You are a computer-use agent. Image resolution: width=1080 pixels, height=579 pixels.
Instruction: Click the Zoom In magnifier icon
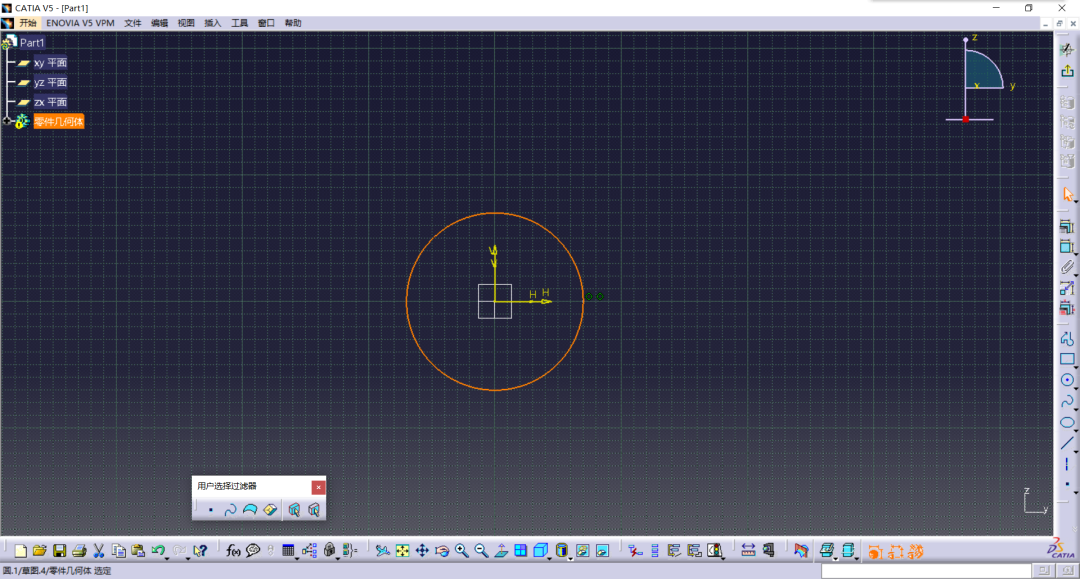coord(462,551)
